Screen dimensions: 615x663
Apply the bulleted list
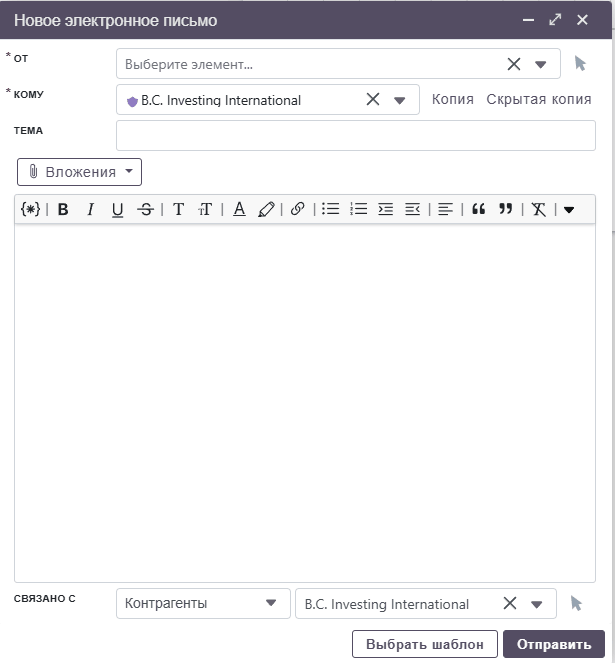click(330, 209)
